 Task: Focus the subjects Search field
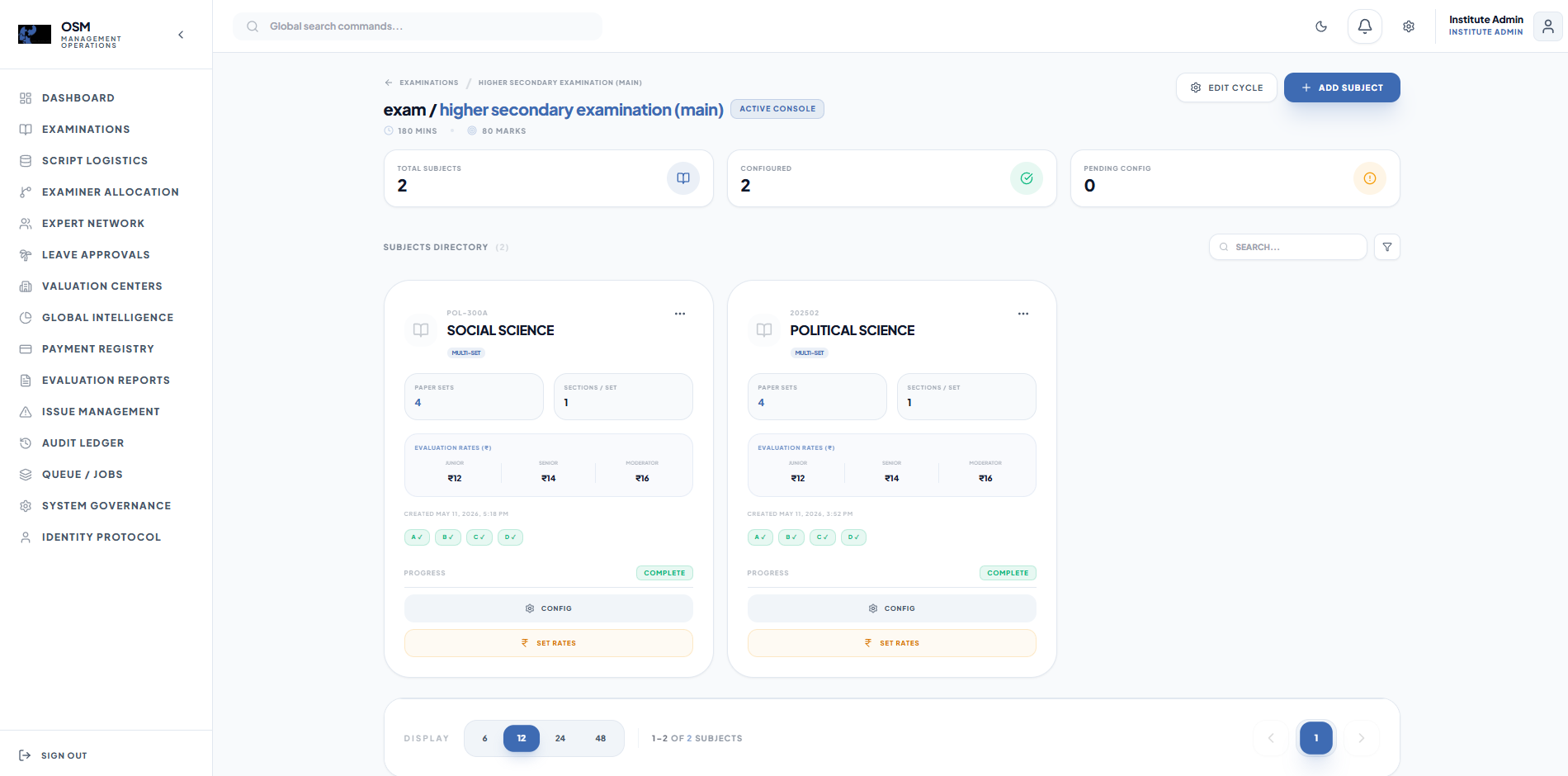1288,247
